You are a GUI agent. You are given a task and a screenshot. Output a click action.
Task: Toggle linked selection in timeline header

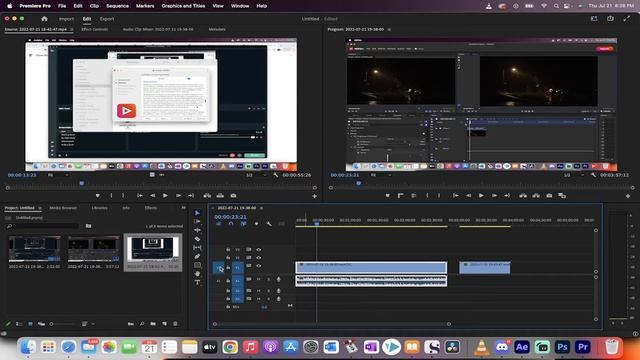click(x=244, y=224)
